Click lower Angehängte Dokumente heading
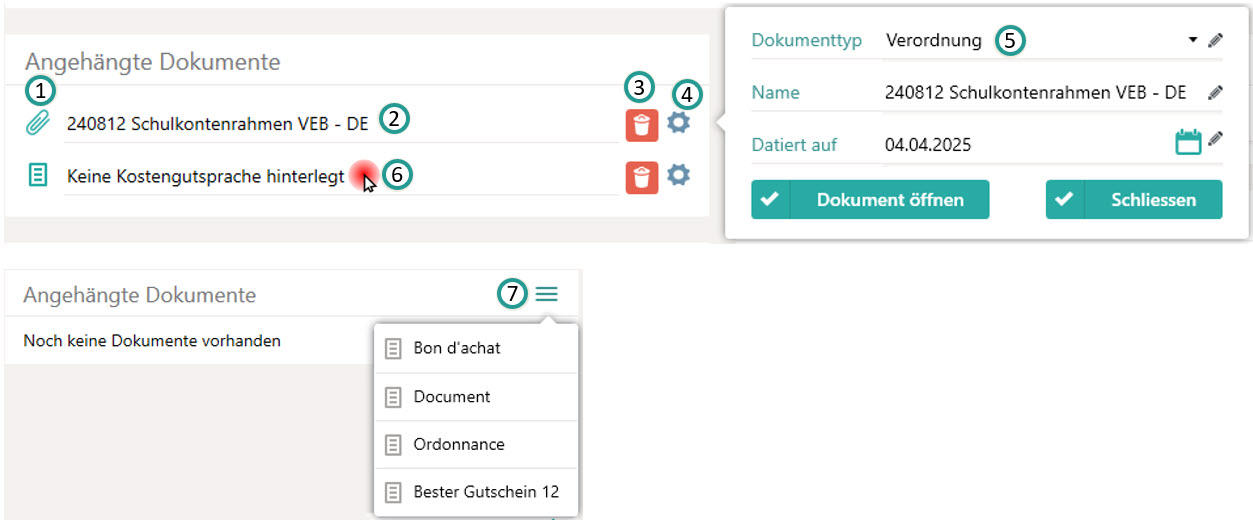The height and width of the screenshot is (520, 1253). click(x=139, y=295)
